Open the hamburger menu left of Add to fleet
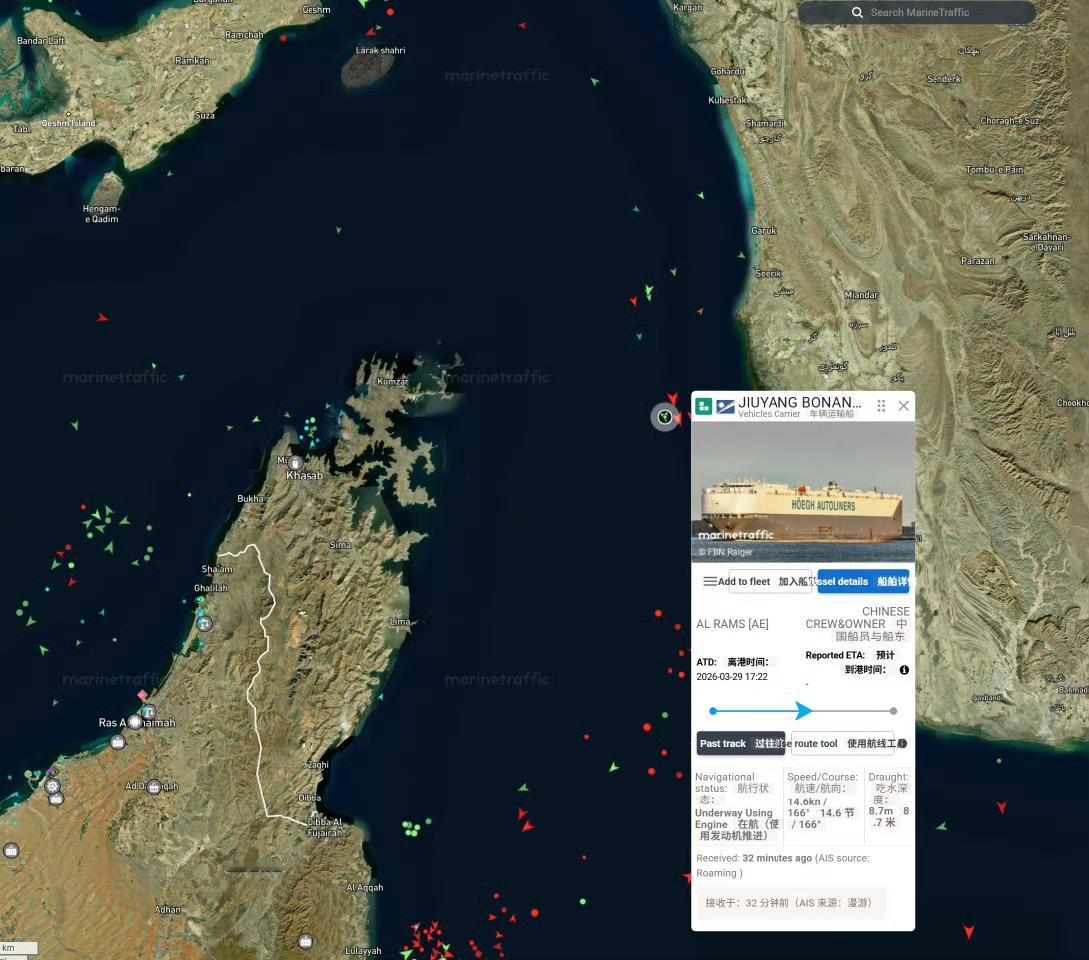The height and width of the screenshot is (960, 1089). click(x=710, y=581)
